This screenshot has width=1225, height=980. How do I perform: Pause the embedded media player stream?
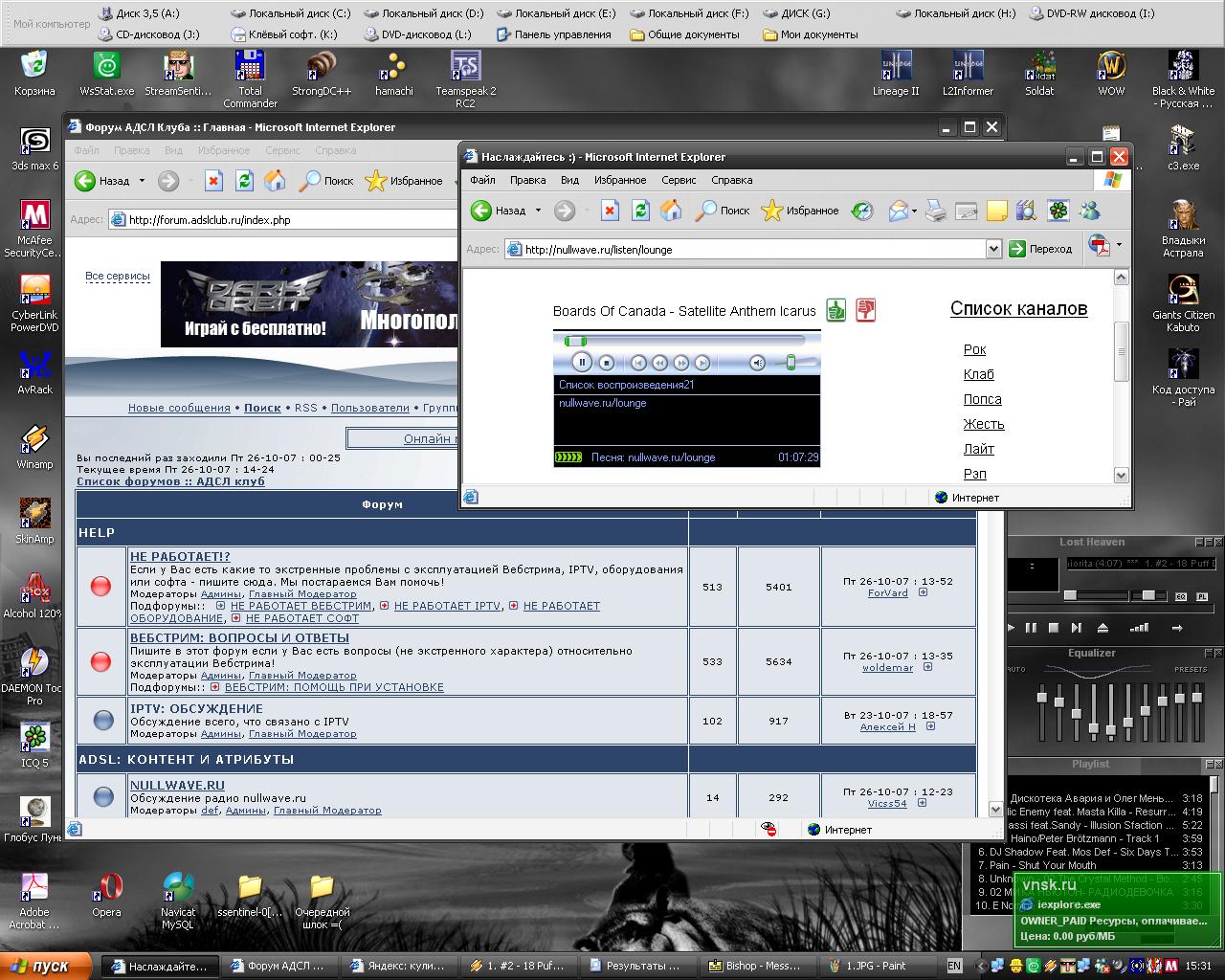click(581, 362)
